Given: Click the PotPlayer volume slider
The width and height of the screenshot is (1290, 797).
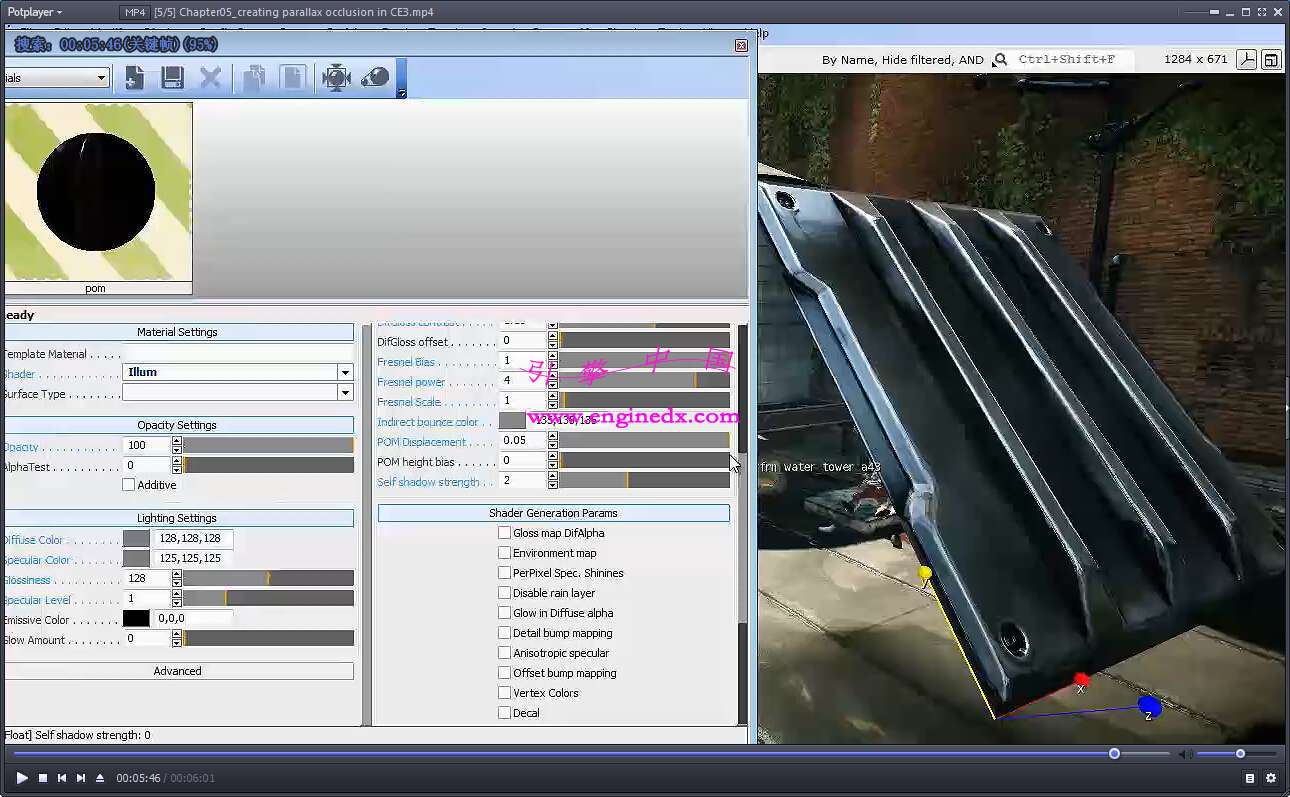Looking at the screenshot, I should (1236, 754).
